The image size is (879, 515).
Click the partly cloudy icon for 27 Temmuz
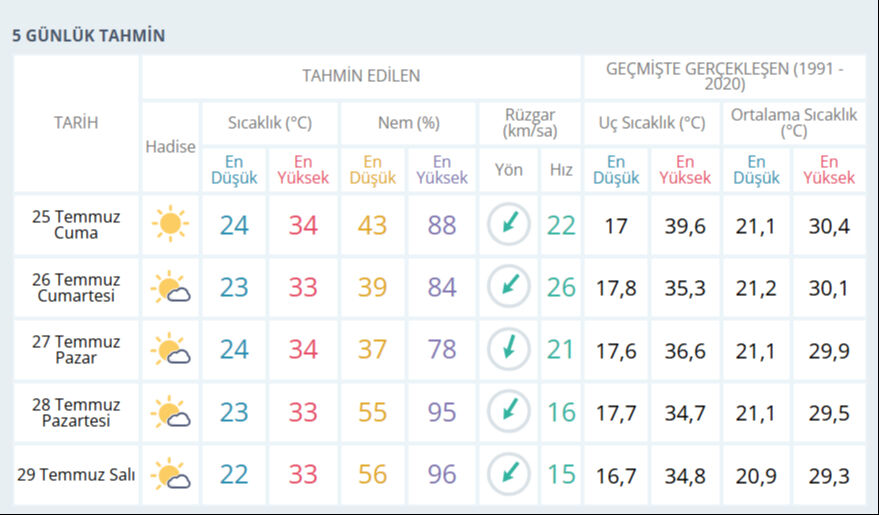[x=170, y=349]
